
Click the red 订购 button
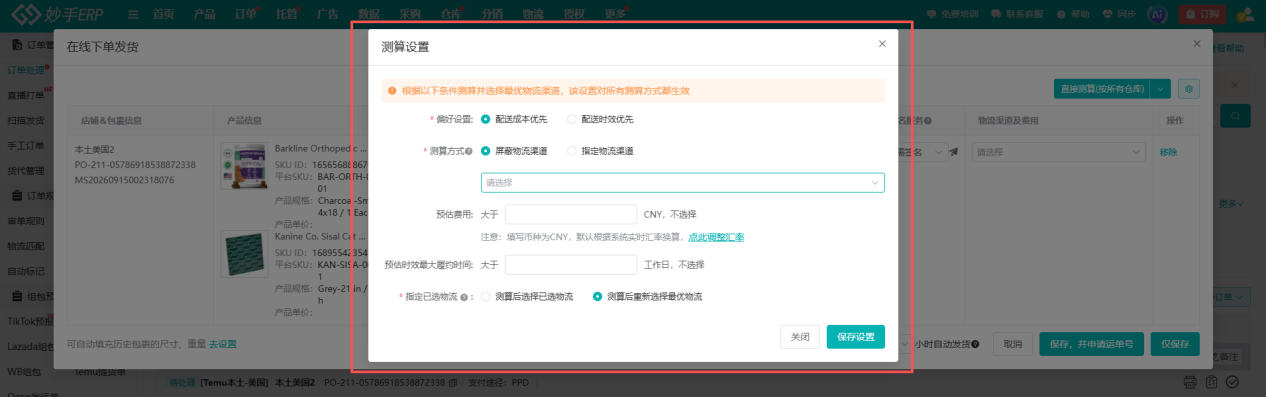(1203, 14)
